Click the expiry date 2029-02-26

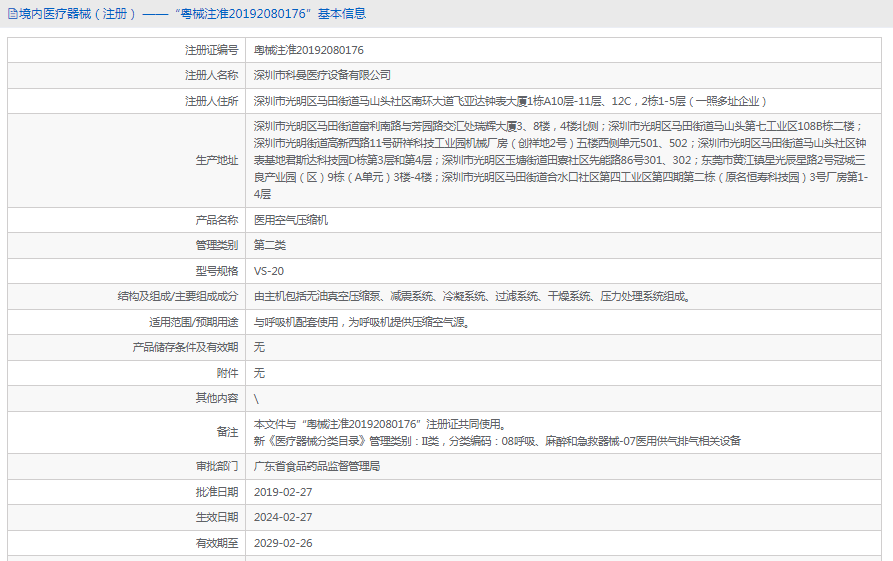click(283, 543)
